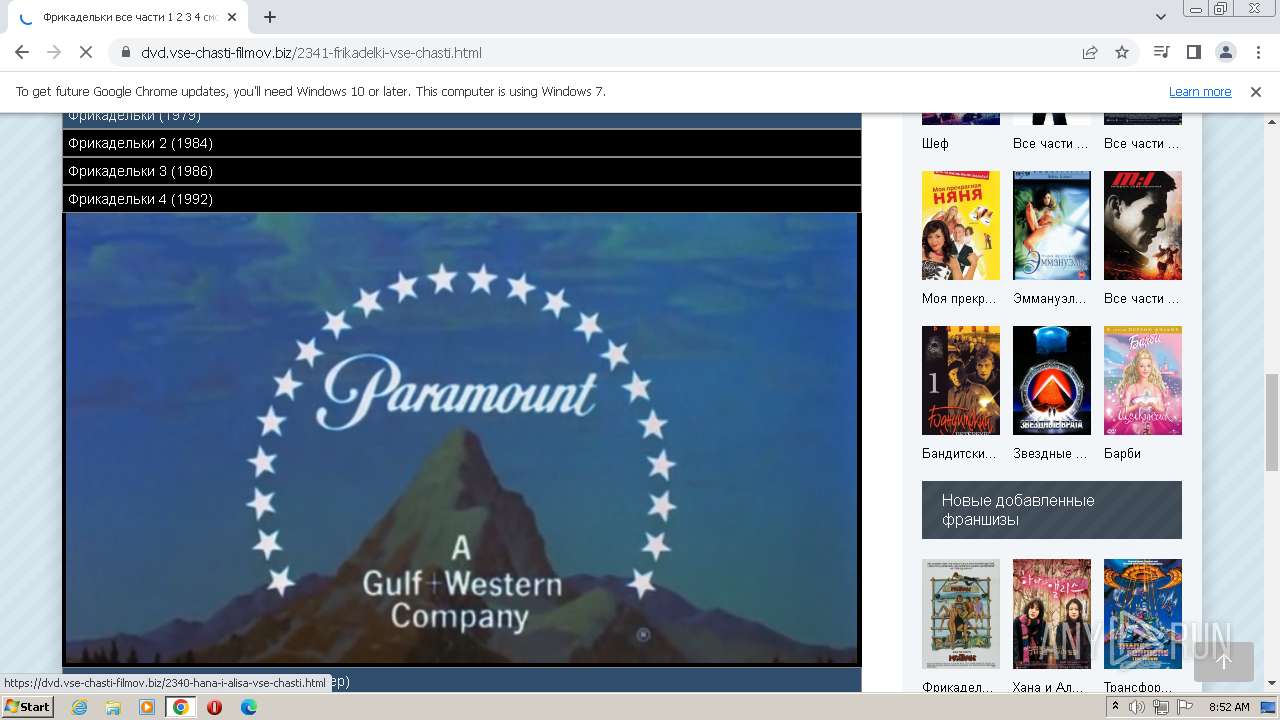Open the Трансформеры poster thumbnail
The image size is (1280, 720).
click(x=1142, y=613)
